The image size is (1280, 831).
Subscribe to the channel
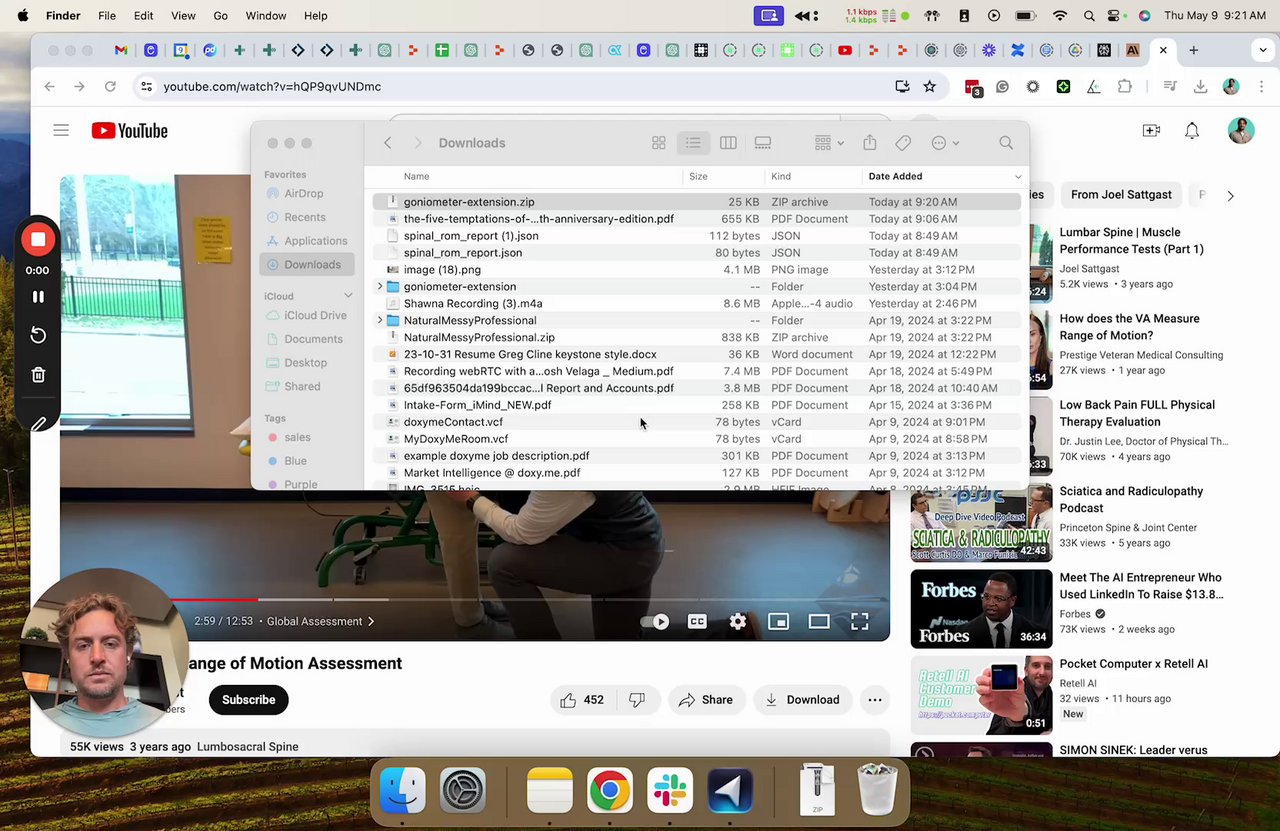[249, 700]
